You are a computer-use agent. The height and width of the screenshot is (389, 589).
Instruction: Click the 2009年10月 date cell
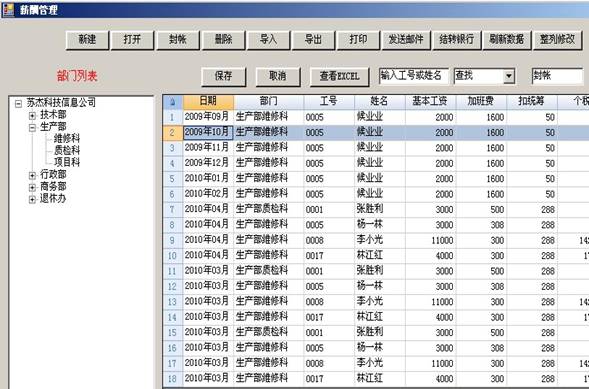[x=208, y=133]
